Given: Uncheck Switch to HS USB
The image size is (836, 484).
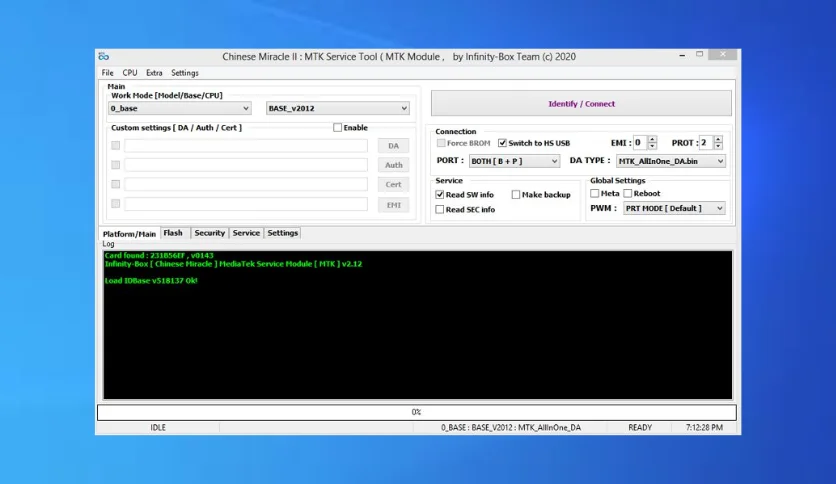Looking at the screenshot, I should pos(502,143).
